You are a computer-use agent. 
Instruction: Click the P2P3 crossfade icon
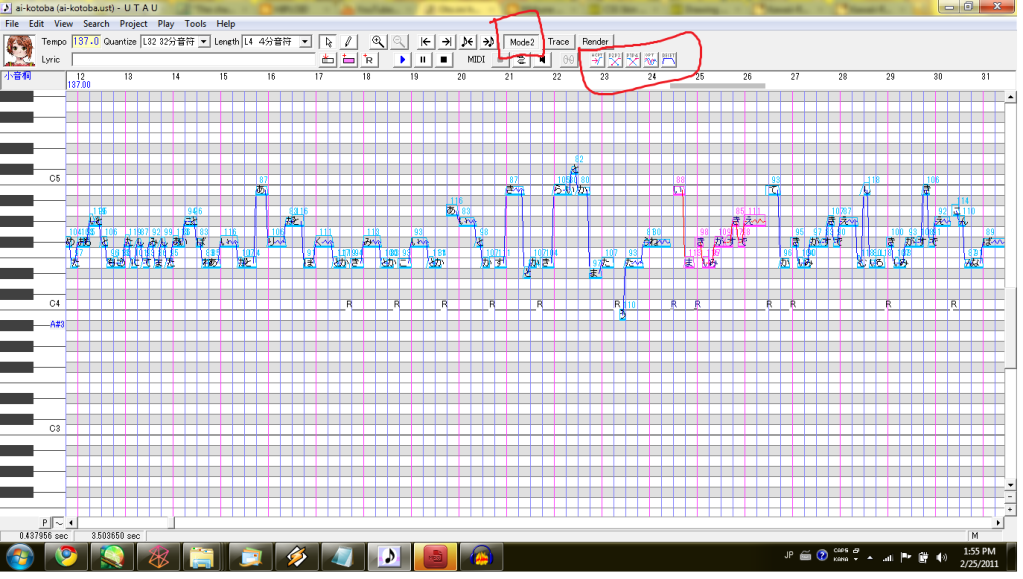[615, 60]
